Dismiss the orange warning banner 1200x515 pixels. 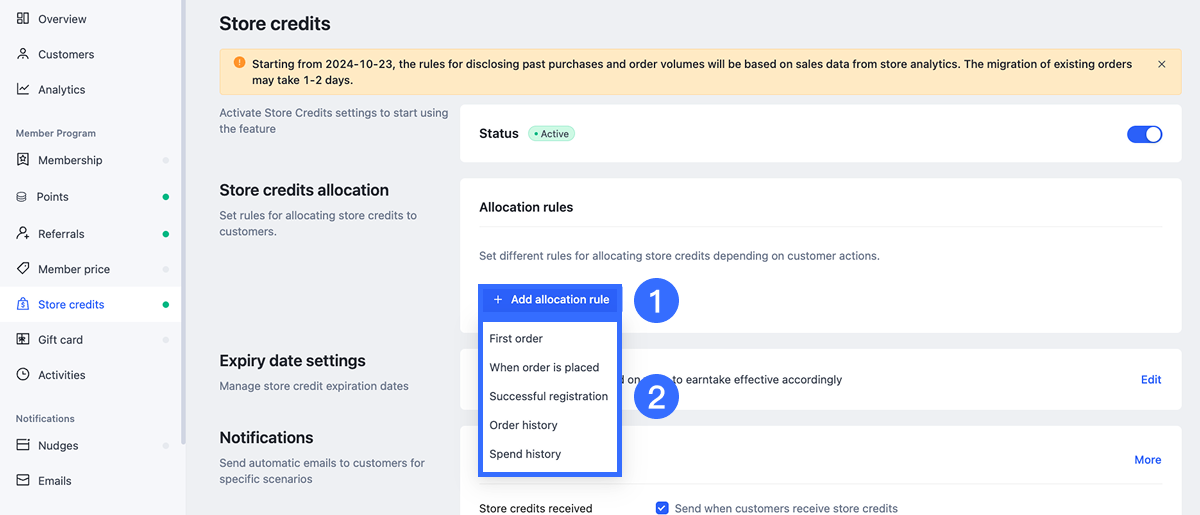(x=1161, y=64)
